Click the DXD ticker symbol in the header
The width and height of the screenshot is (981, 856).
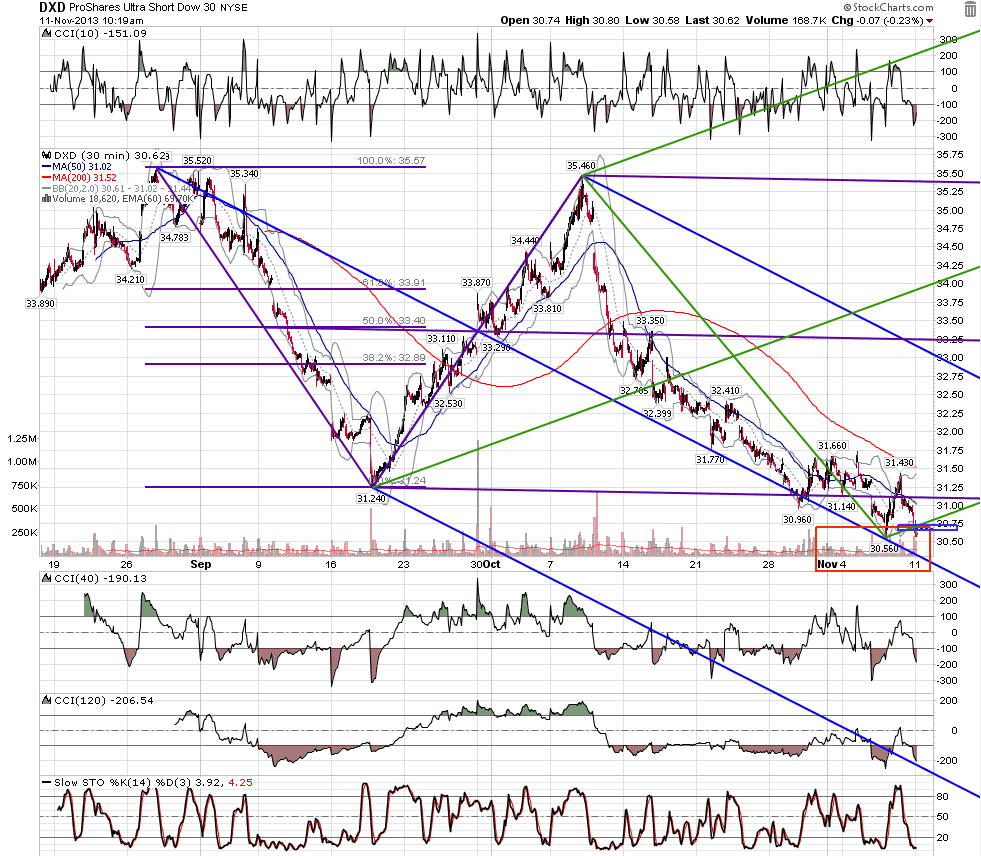click(52, 8)
